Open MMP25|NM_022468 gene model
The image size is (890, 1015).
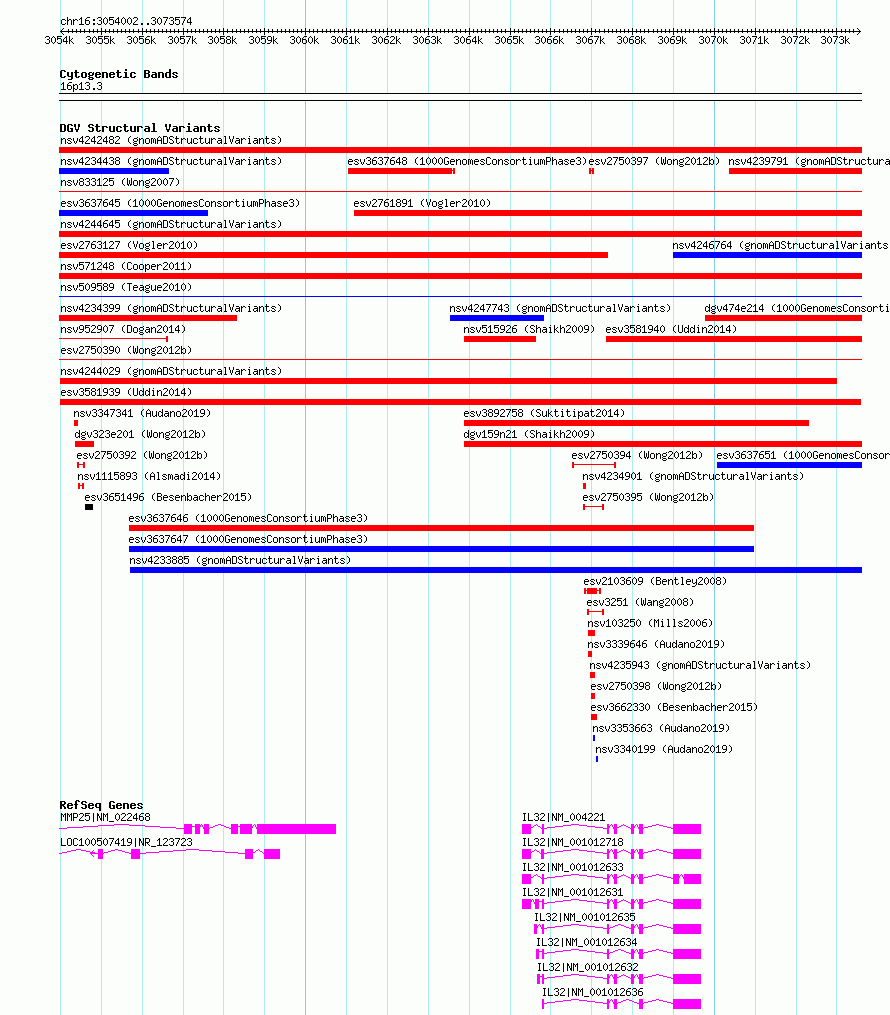point(197,829)
